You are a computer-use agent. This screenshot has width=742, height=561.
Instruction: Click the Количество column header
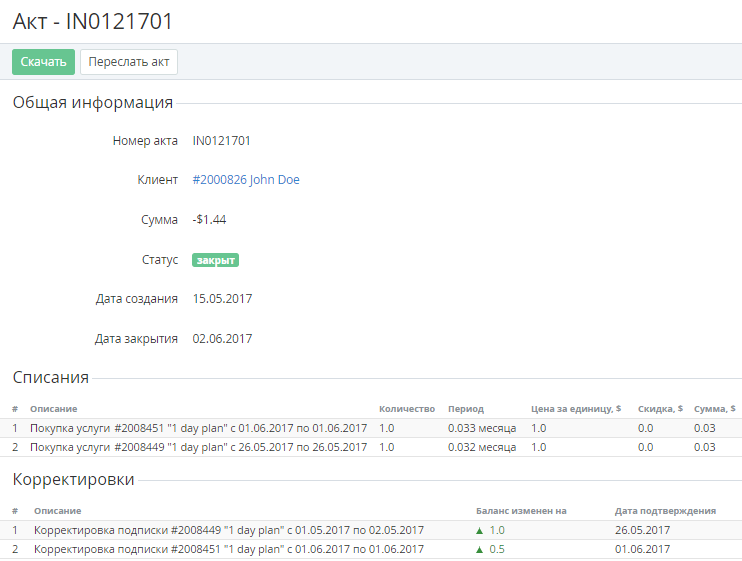coord(407,409)
